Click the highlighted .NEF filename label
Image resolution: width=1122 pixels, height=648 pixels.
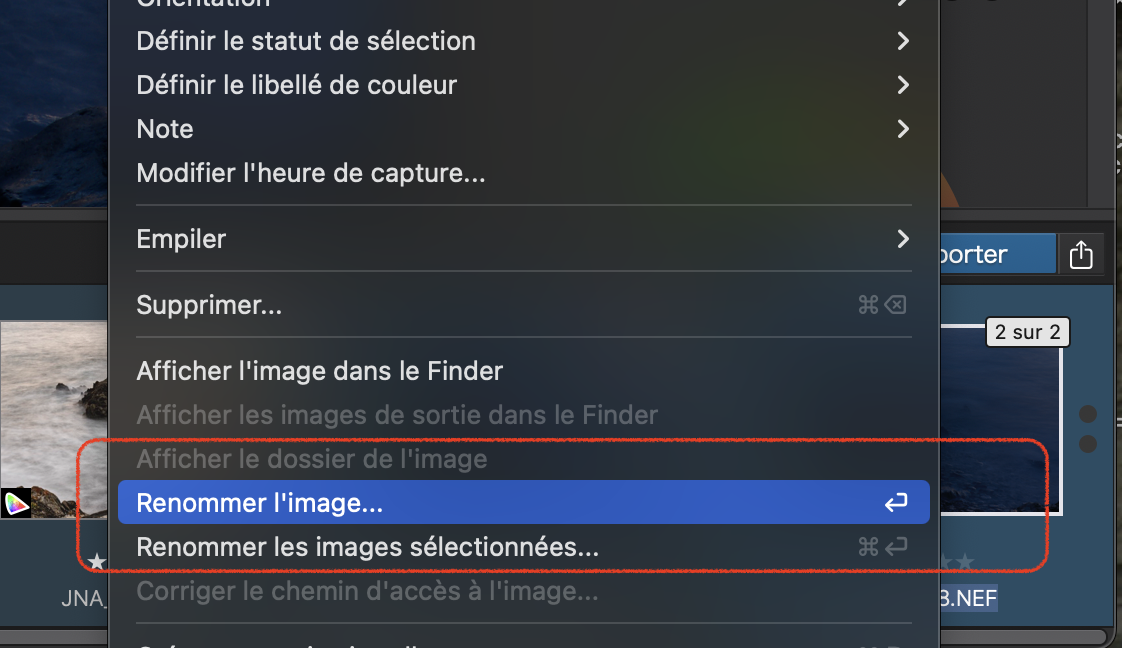[970, 599]
